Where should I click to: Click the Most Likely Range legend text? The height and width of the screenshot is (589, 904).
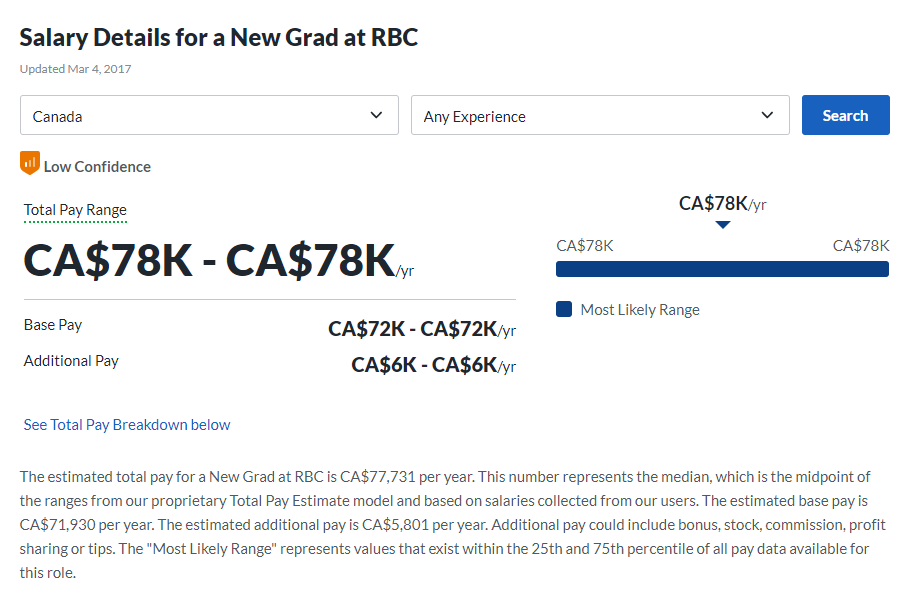click(x=640, y=310)
